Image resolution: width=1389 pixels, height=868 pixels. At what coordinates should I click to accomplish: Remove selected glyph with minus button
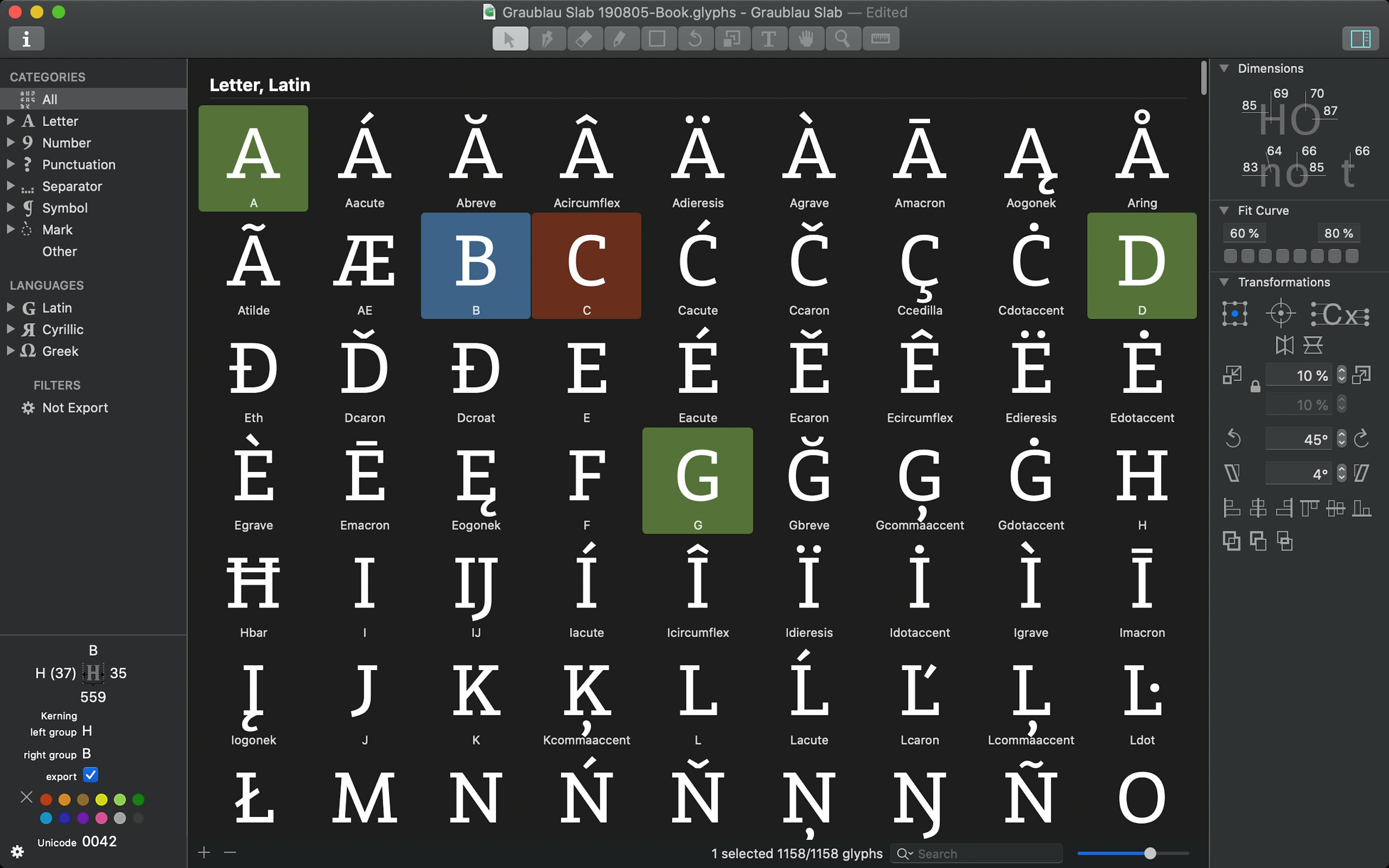(x=230, y=852)
